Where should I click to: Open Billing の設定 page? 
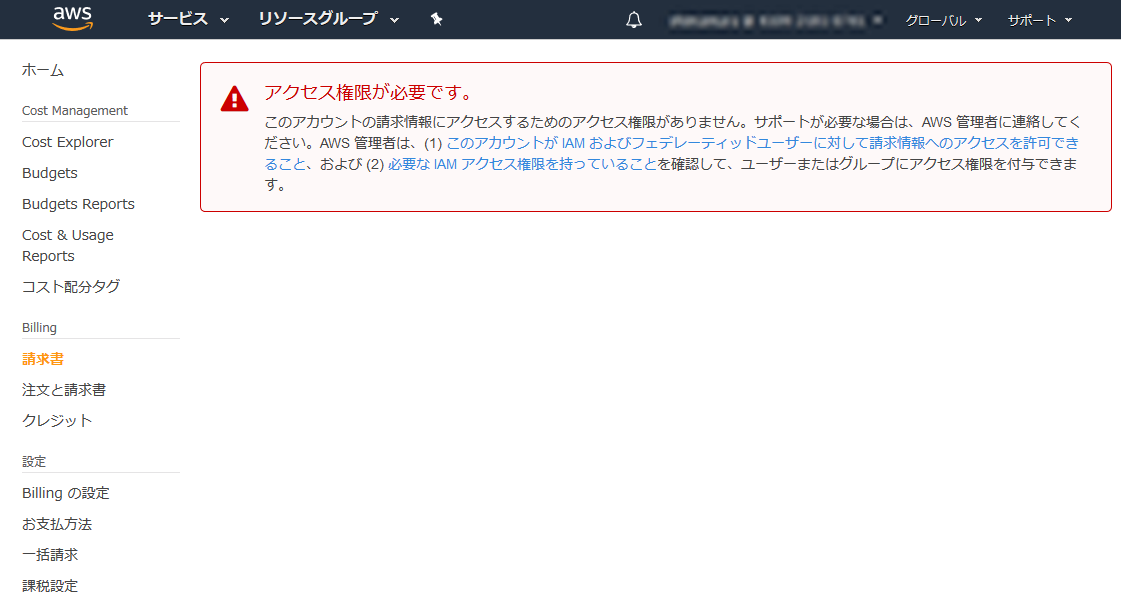pos(66,492)
